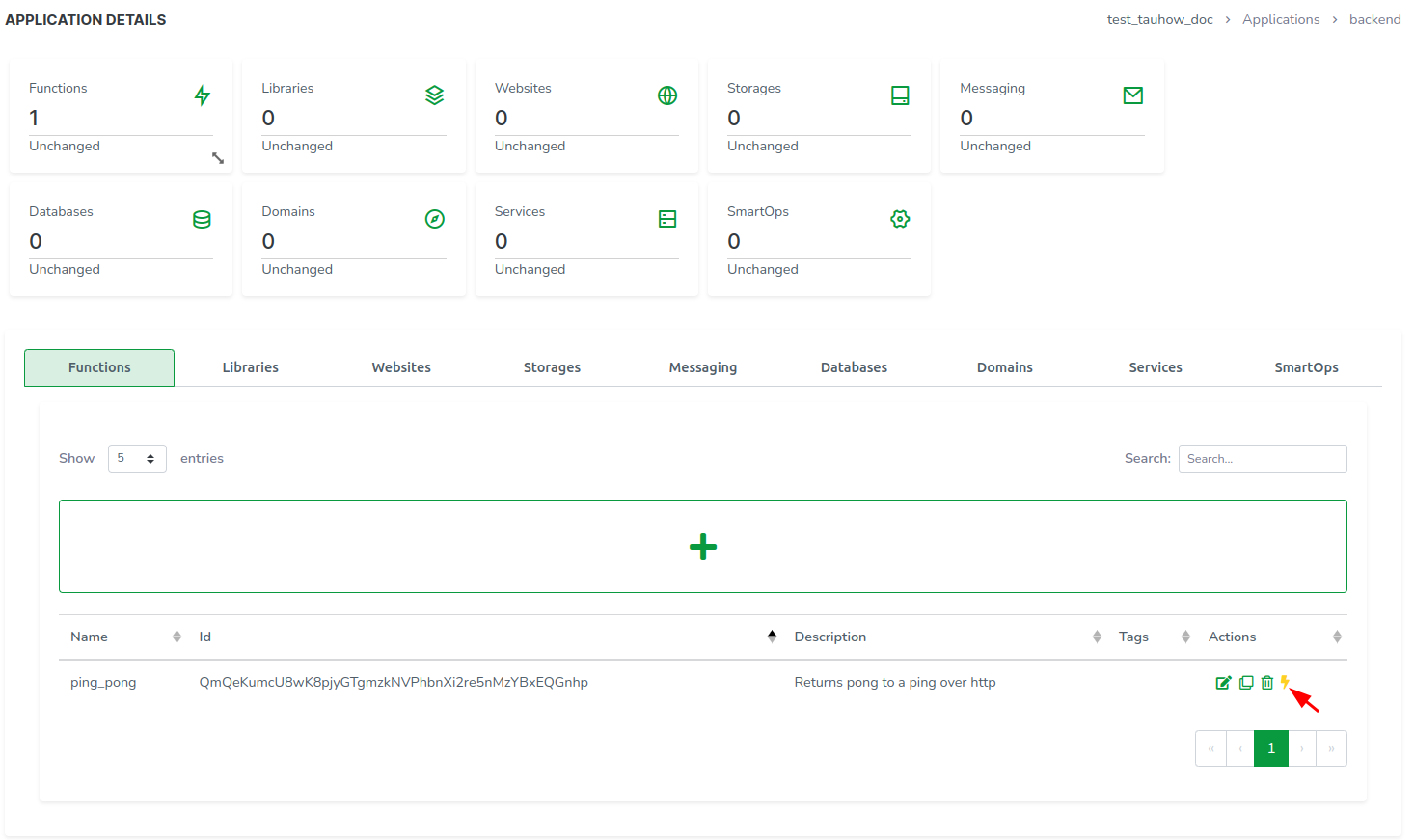
Task: Focus the Search input field
Action: (x=1262, y=459)
